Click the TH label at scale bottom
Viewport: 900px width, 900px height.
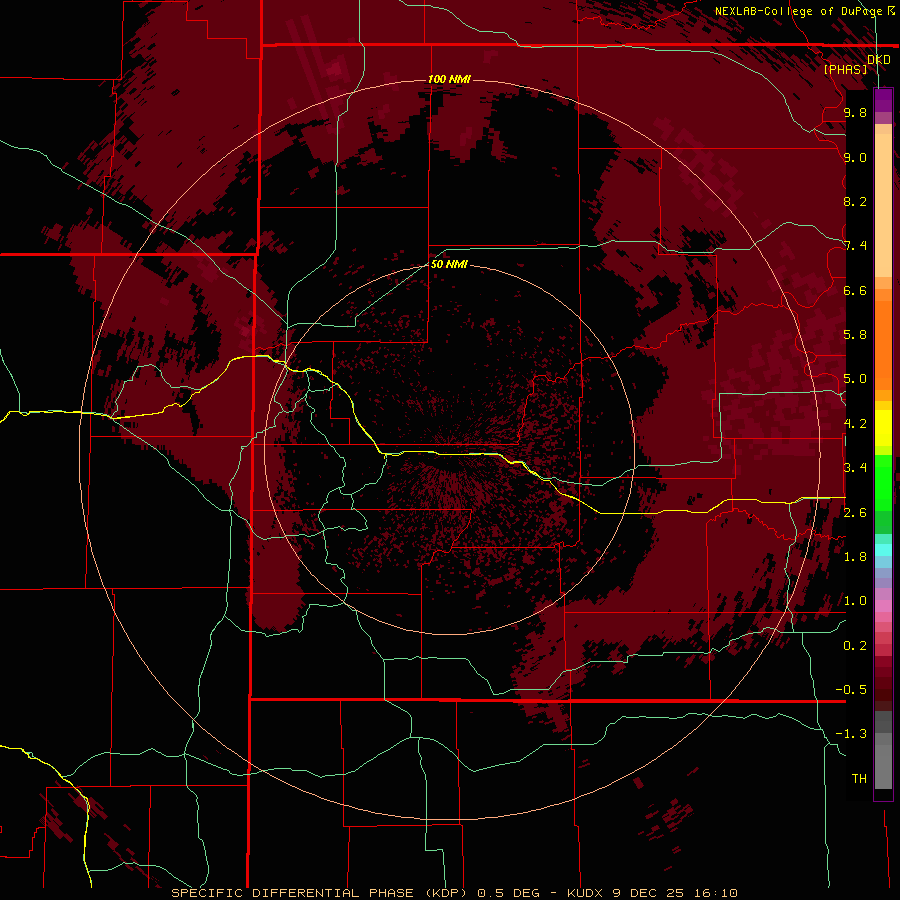(859, 779)
